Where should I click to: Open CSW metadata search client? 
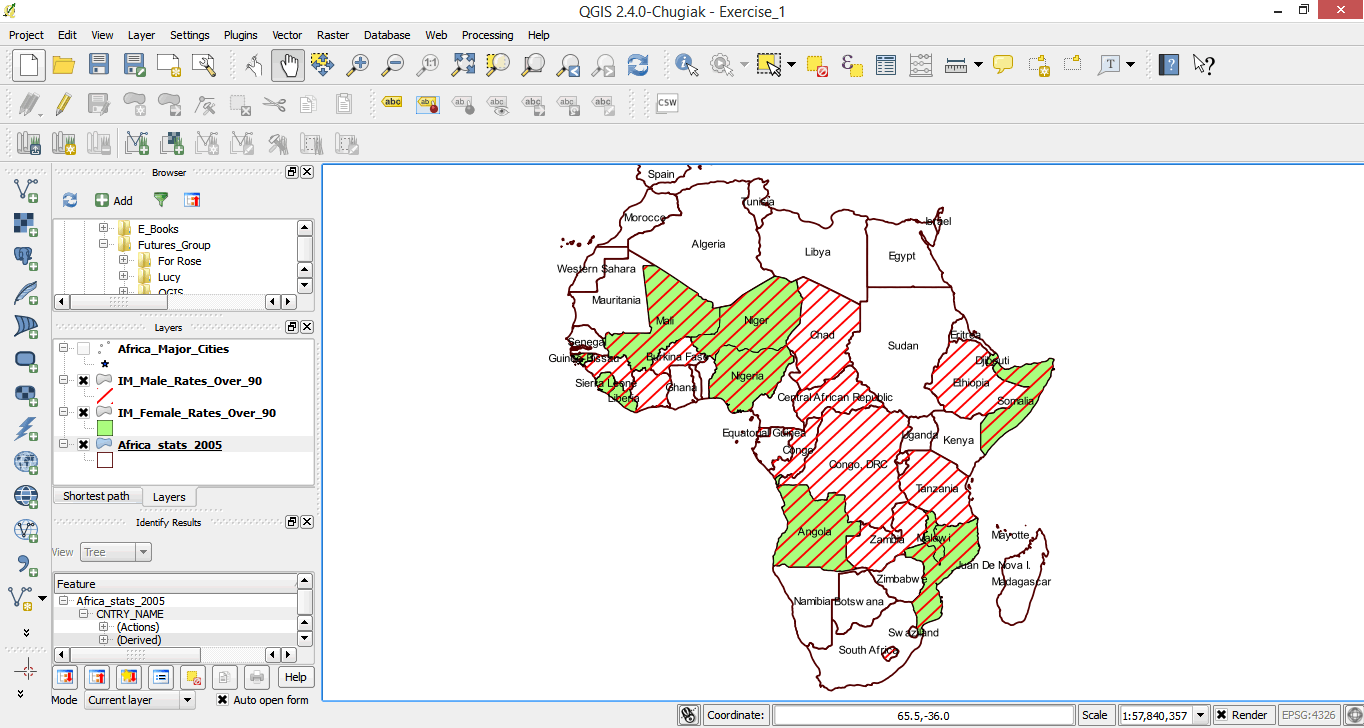point(667,102)
